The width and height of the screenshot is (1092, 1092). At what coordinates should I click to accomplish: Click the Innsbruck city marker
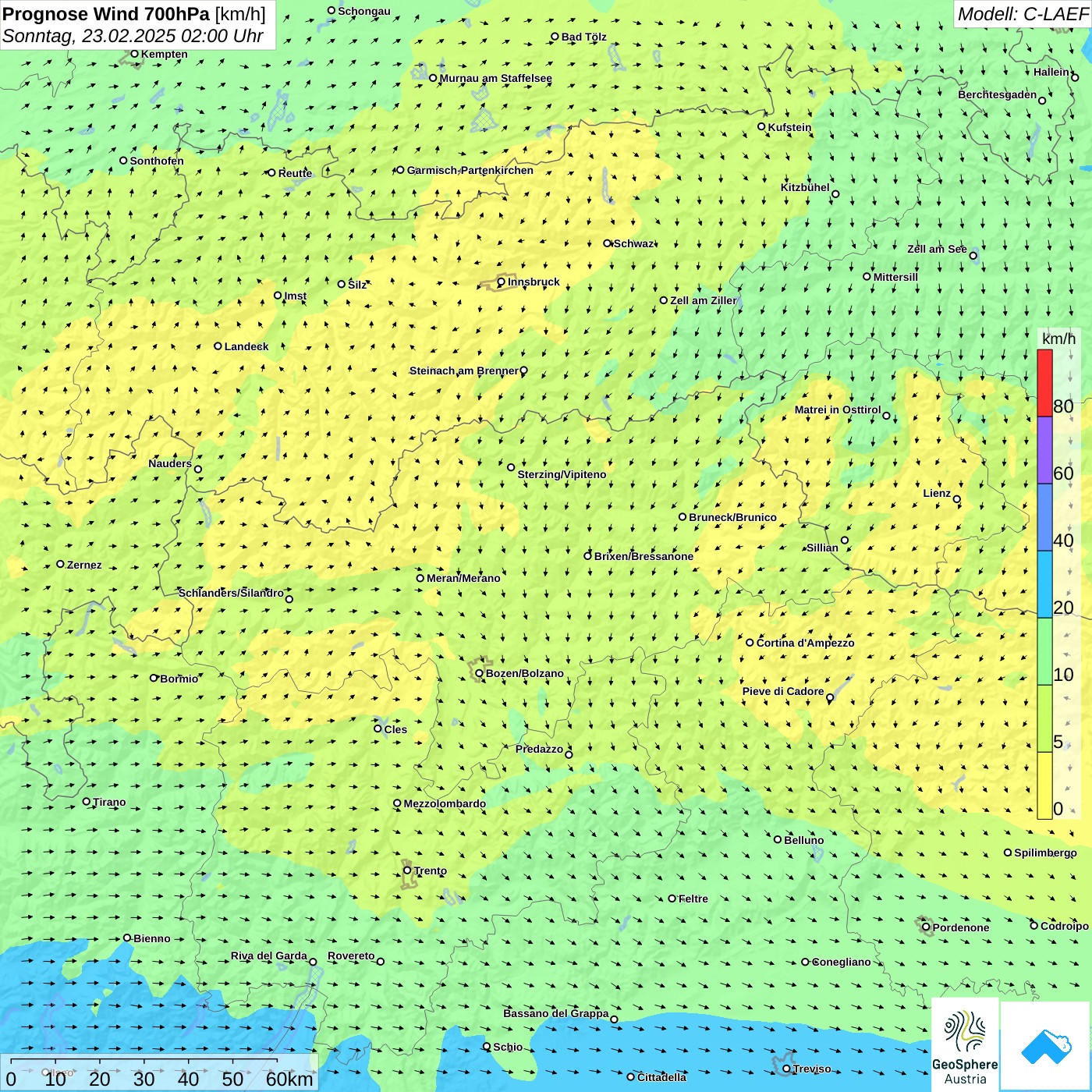(x=502, y=282)
